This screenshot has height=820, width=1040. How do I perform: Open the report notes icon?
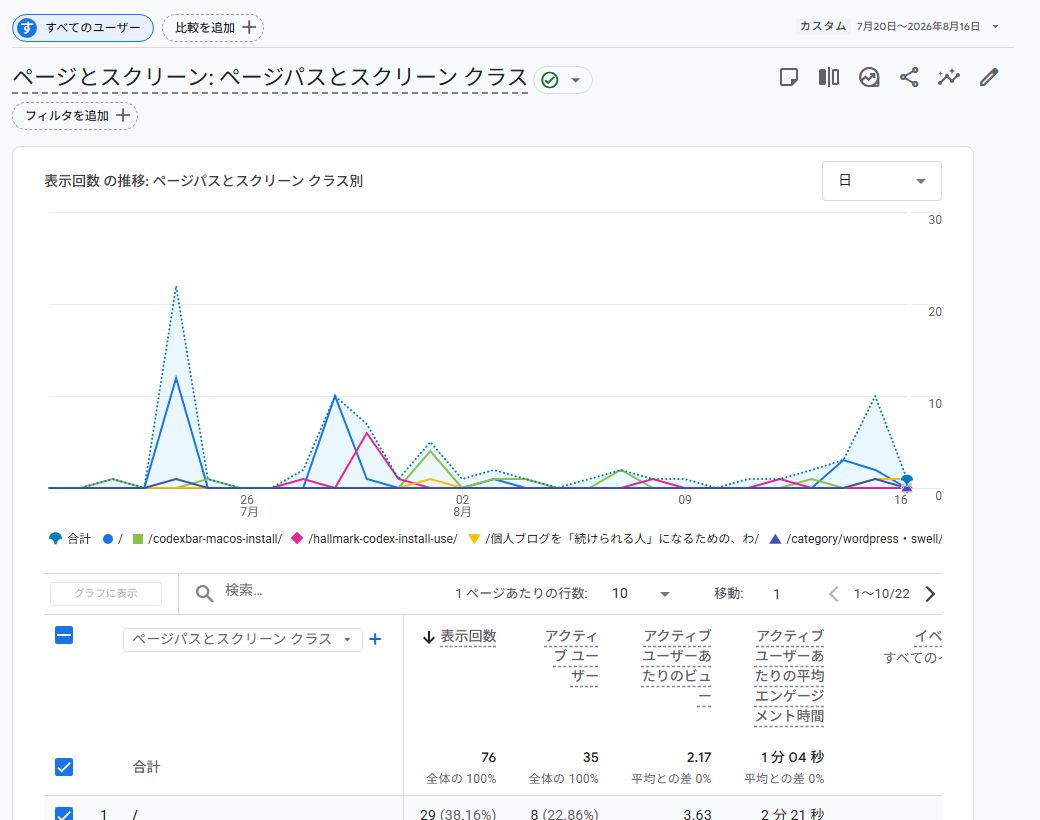[788, 78]
